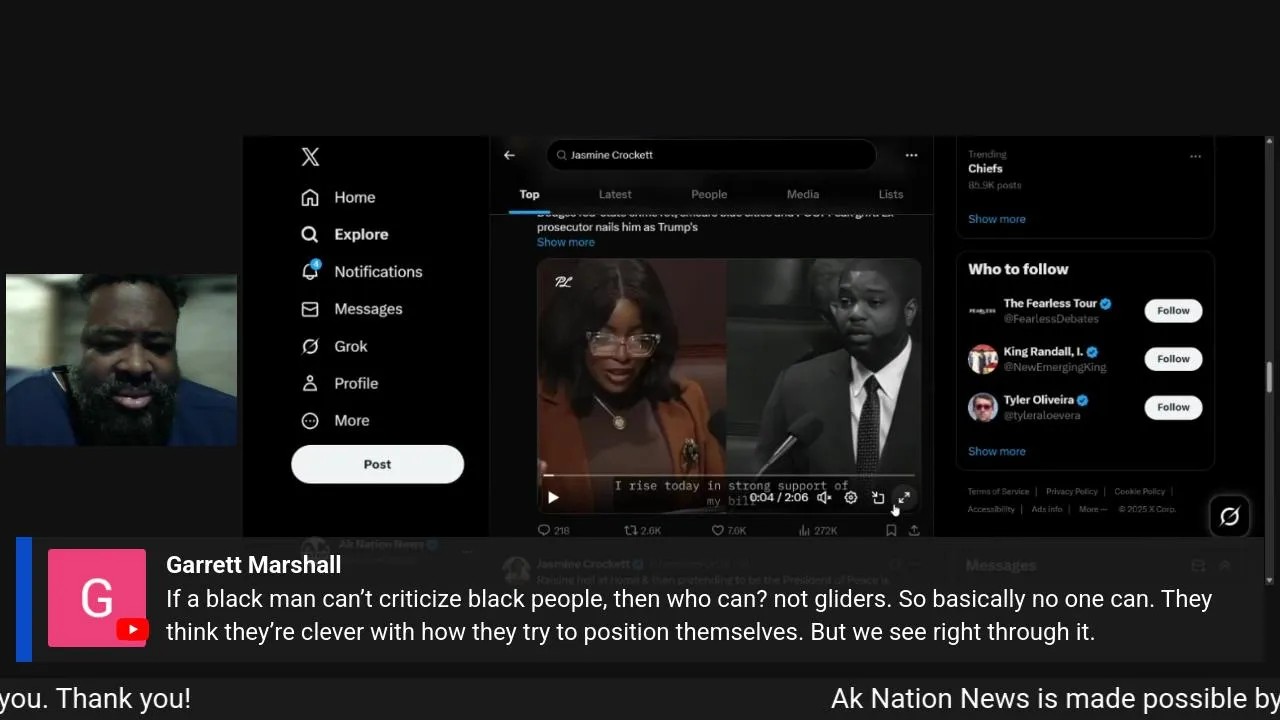Image resolution: width=1280 pixels, height=720 pixels.
Task: Open video settings gear icon
Action: (x=851, y=497)
